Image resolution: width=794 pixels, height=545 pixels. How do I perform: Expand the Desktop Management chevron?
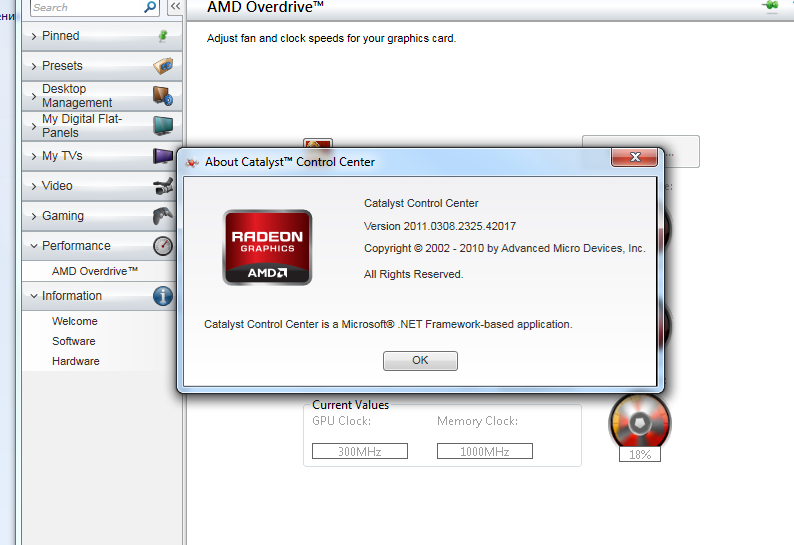click(34, 96)
